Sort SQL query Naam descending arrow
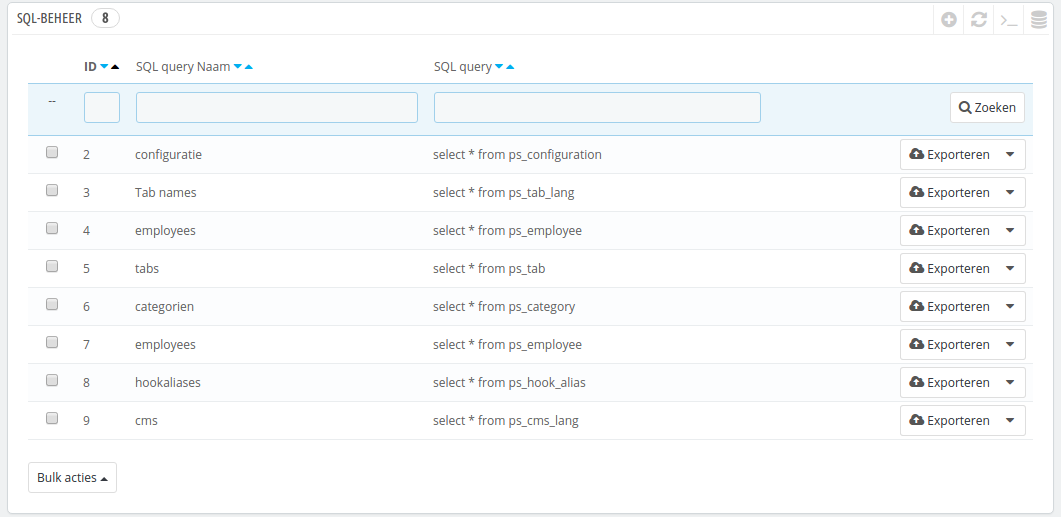 click(x=238, y=67)
